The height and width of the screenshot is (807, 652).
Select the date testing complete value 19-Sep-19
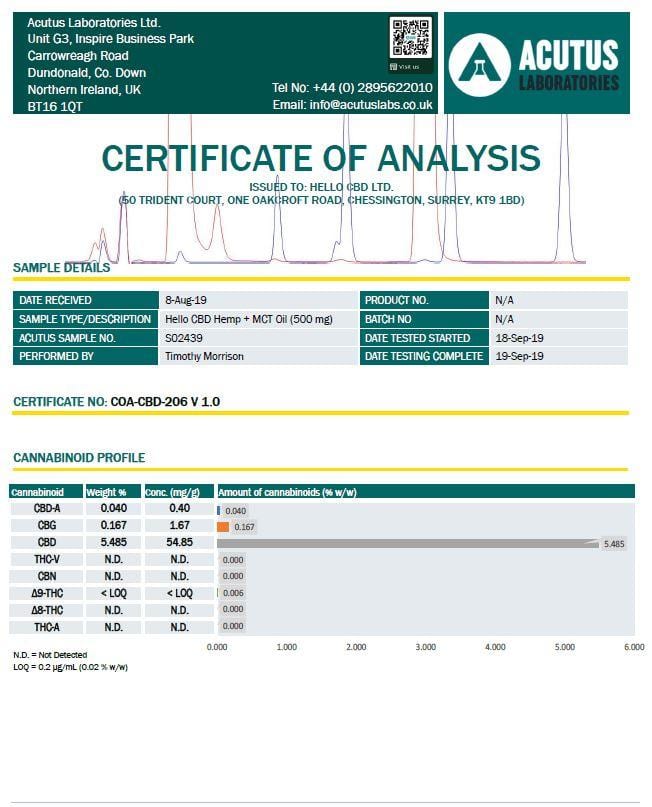519,356
